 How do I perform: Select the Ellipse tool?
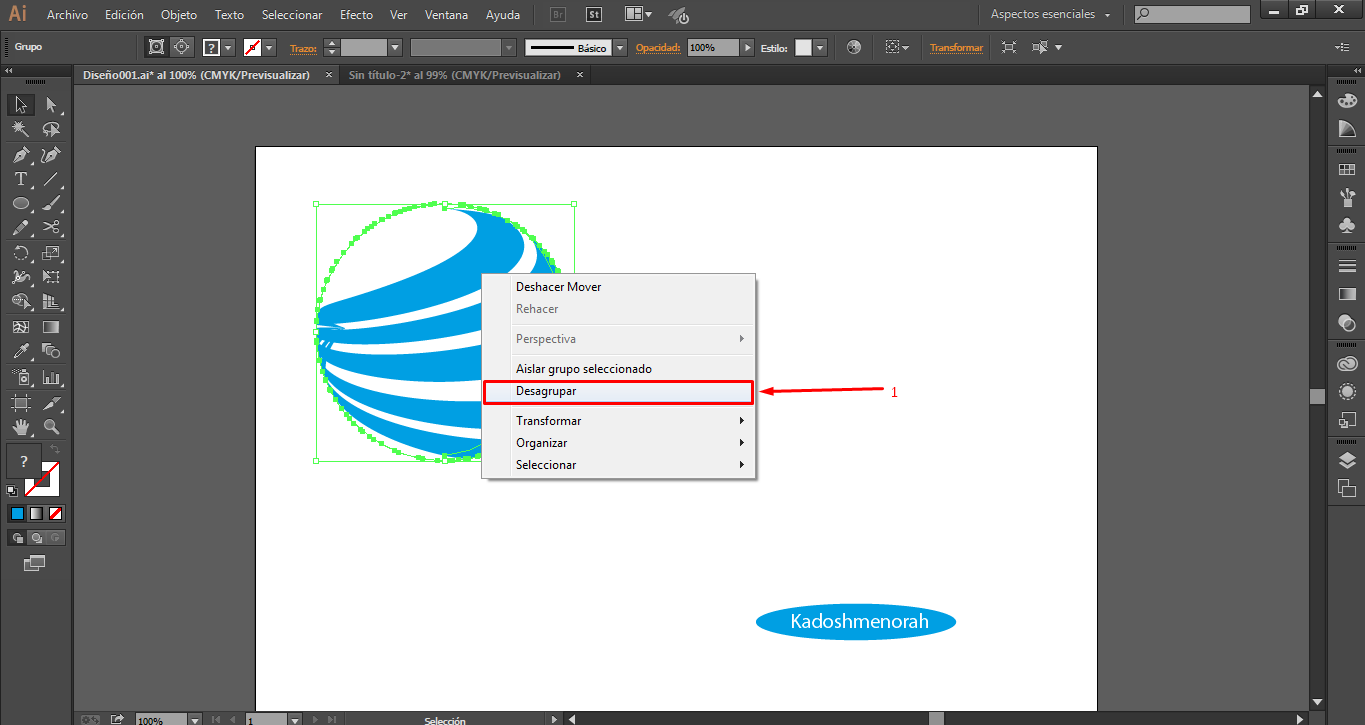21,203
